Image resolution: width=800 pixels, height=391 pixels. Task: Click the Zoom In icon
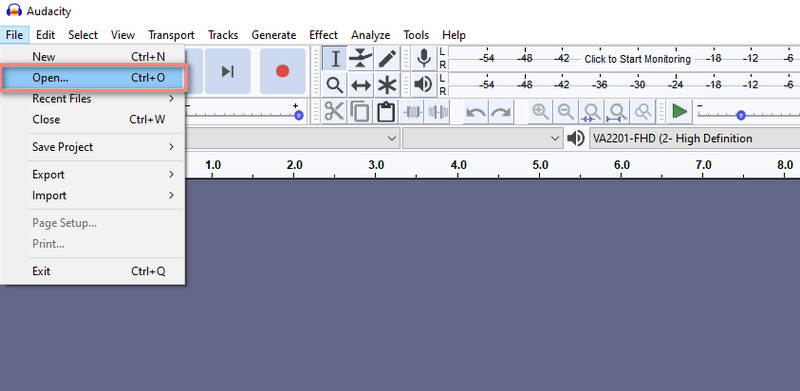(x=540, y=111)
